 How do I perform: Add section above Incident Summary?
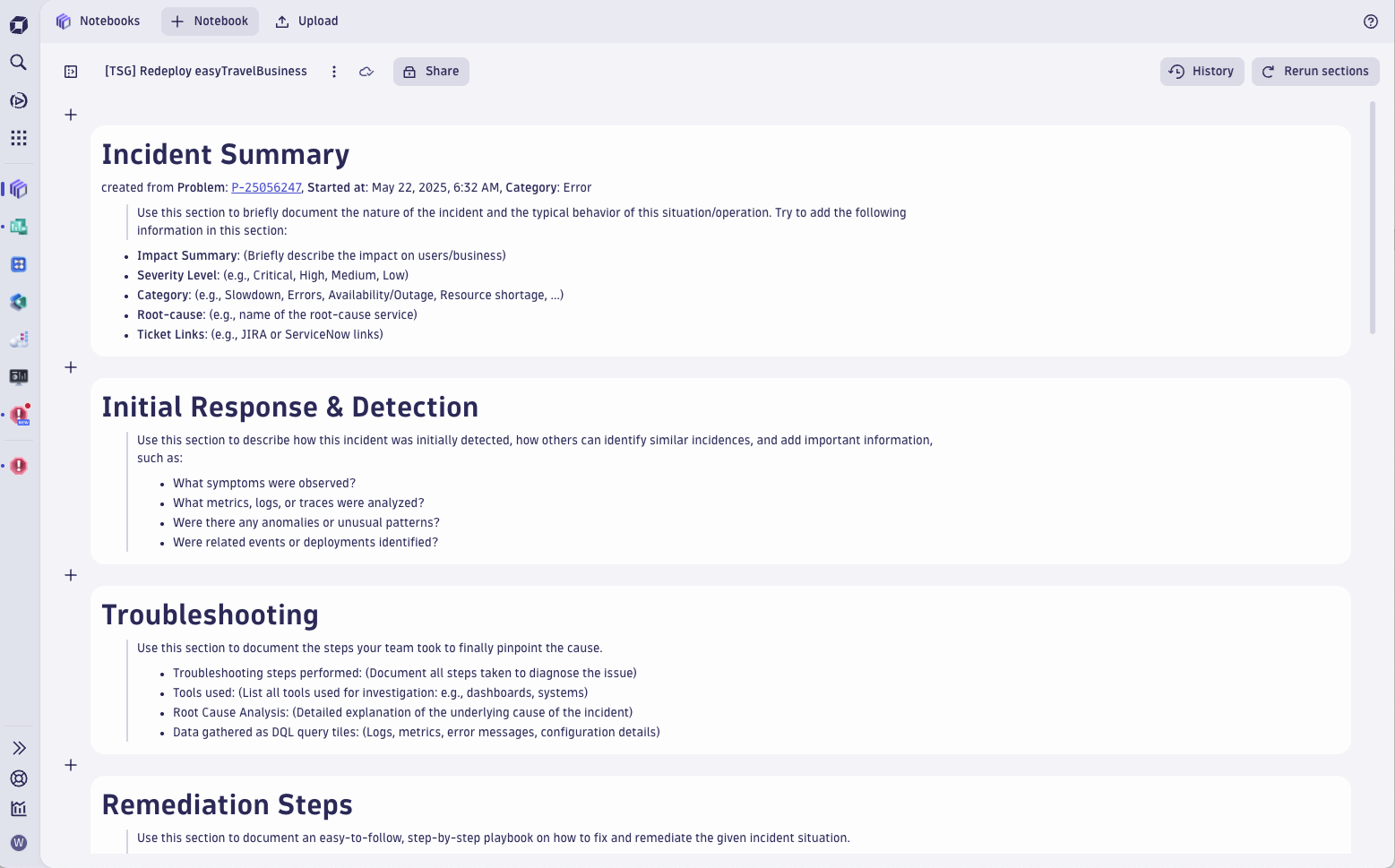71,115
